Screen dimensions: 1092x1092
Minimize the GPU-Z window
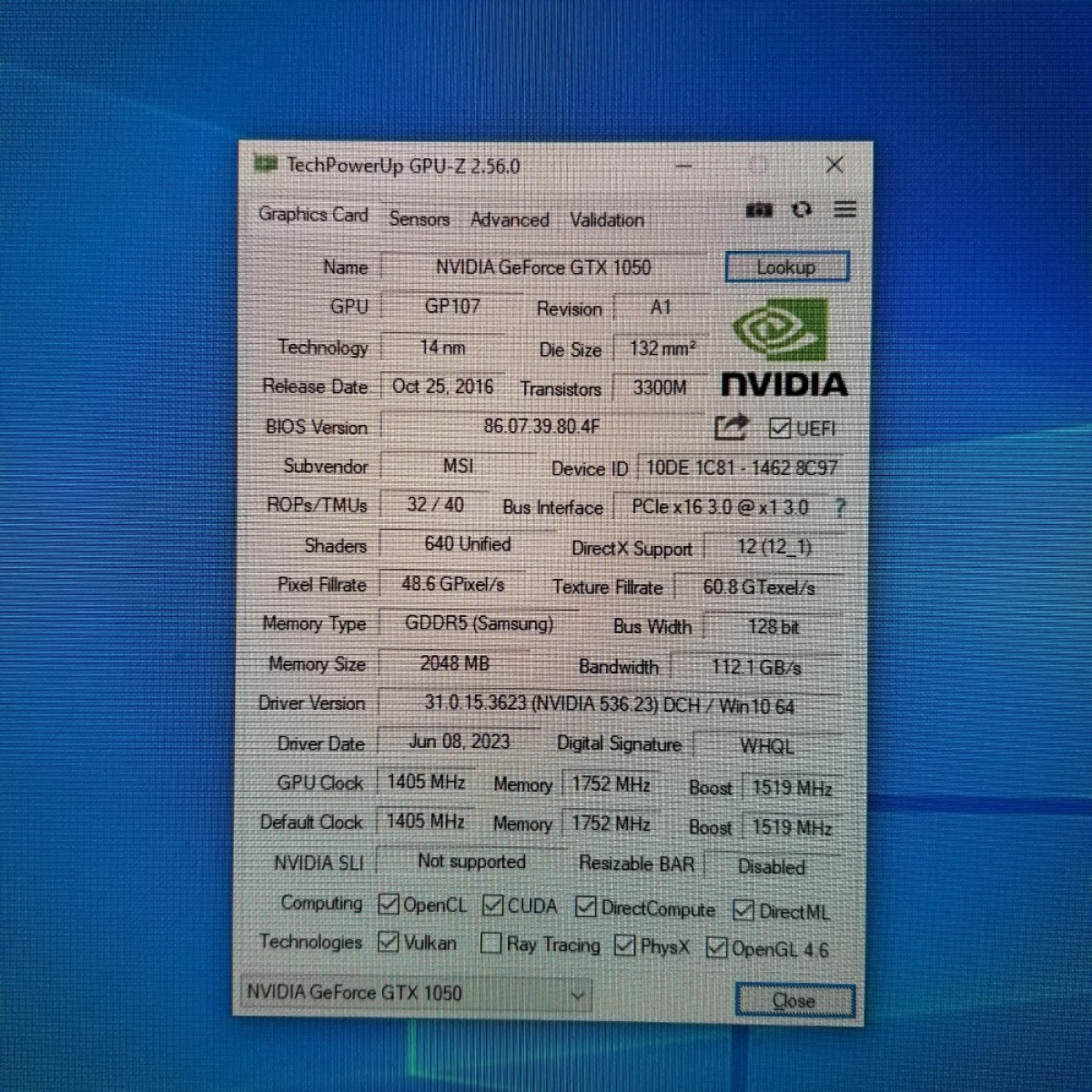tap(683, 167)
